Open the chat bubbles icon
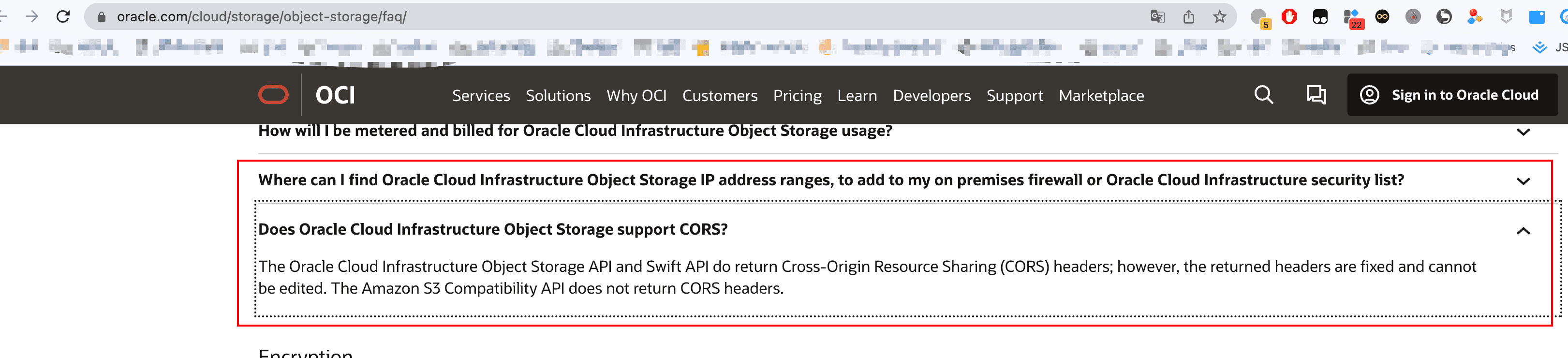This screenshot has width=1568, height=358. tap(1316, 95)
